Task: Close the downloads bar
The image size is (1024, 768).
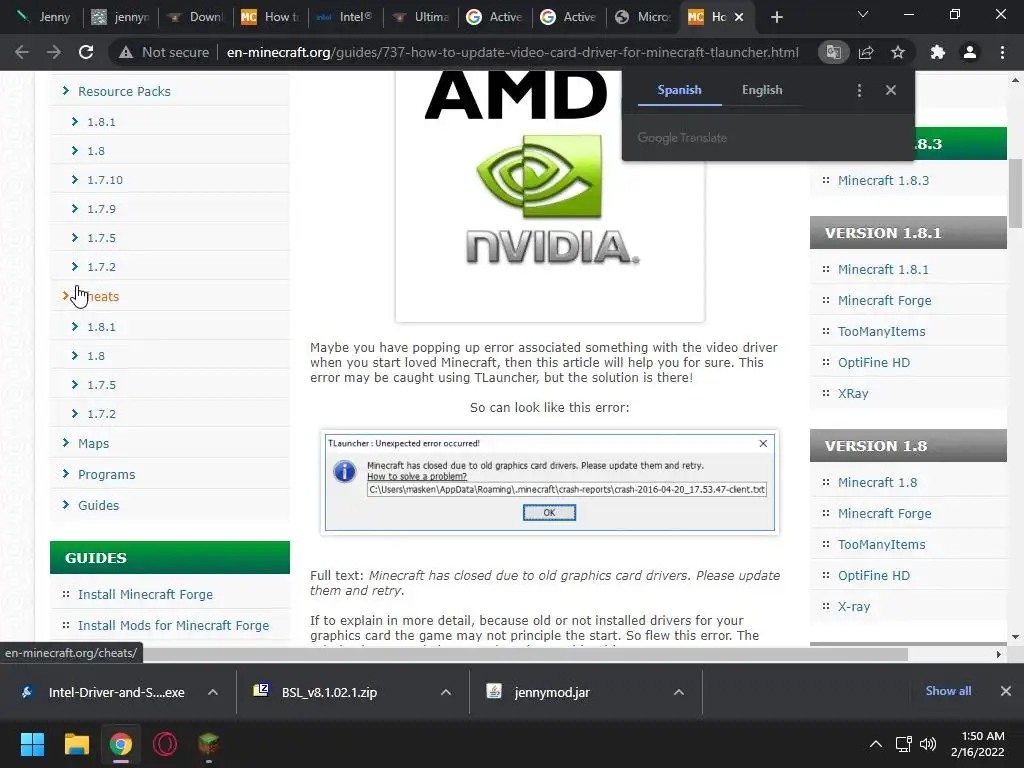Action: tap(1006, 691)
